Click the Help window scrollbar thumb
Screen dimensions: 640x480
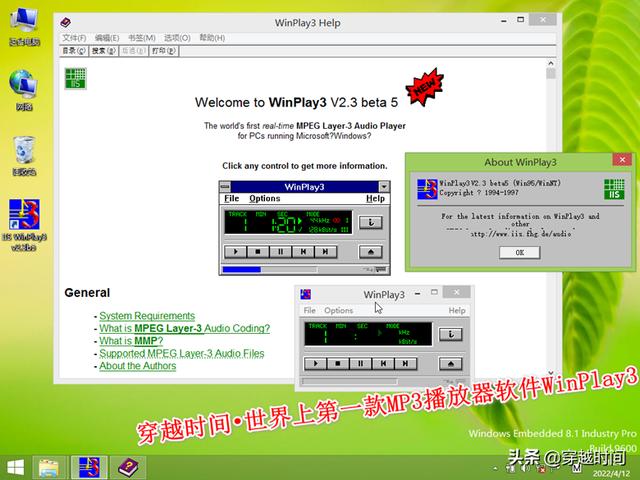[551, 73]
